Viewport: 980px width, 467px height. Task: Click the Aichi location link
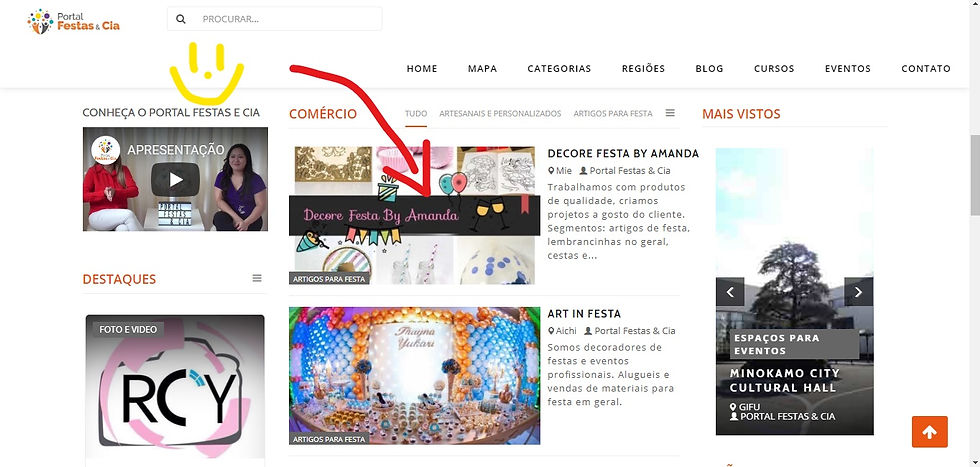tap(562, 331)
